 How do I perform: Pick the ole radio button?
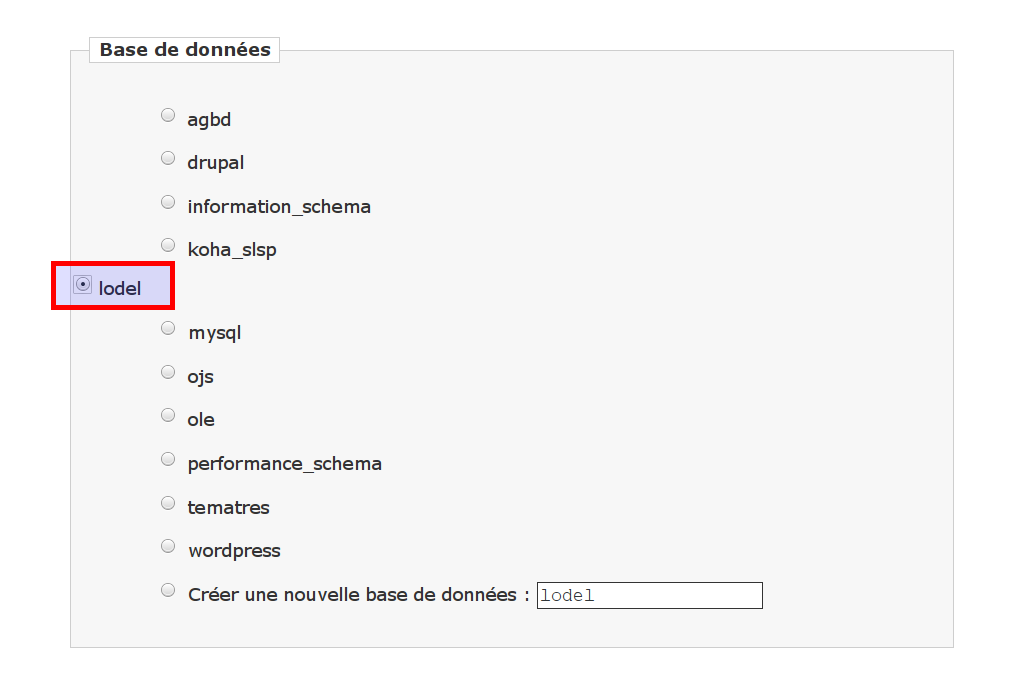168,415
